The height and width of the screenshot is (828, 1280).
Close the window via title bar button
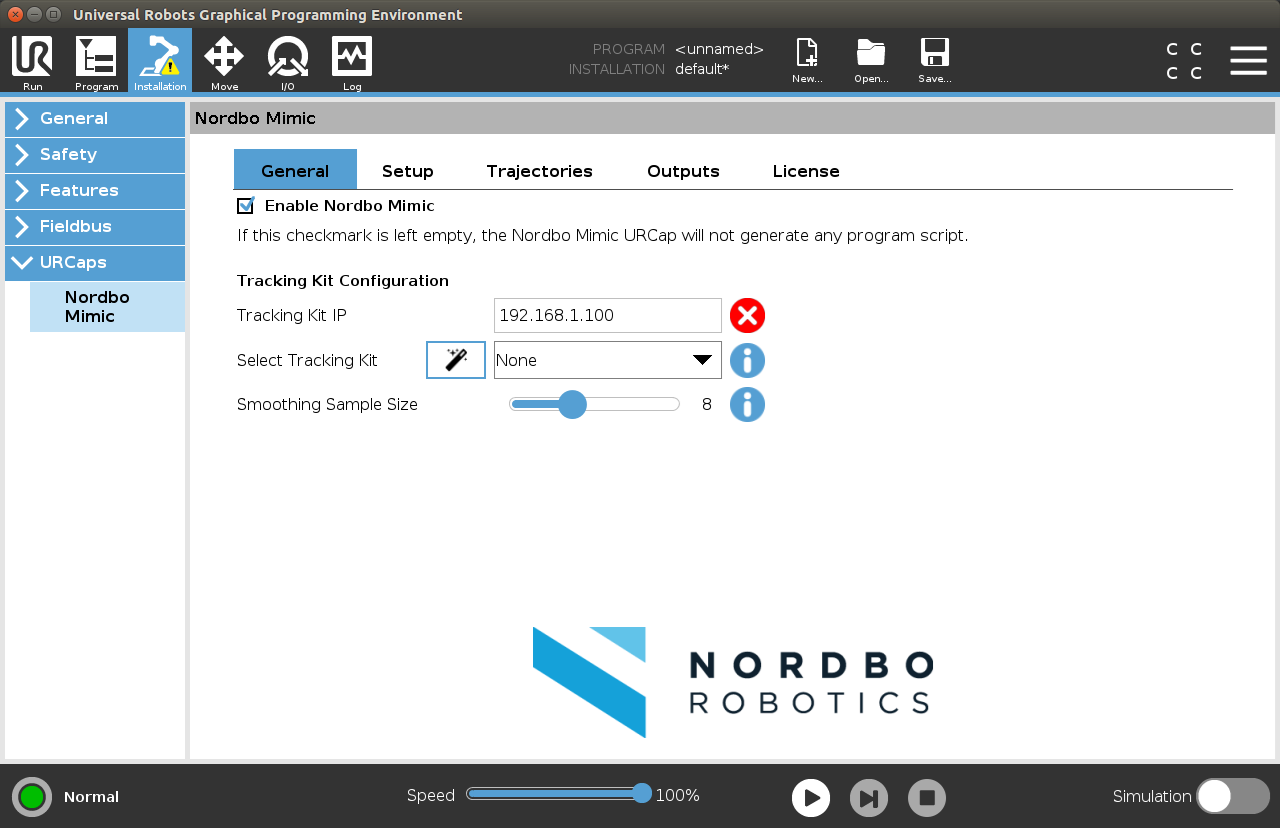tap(15, 14)
